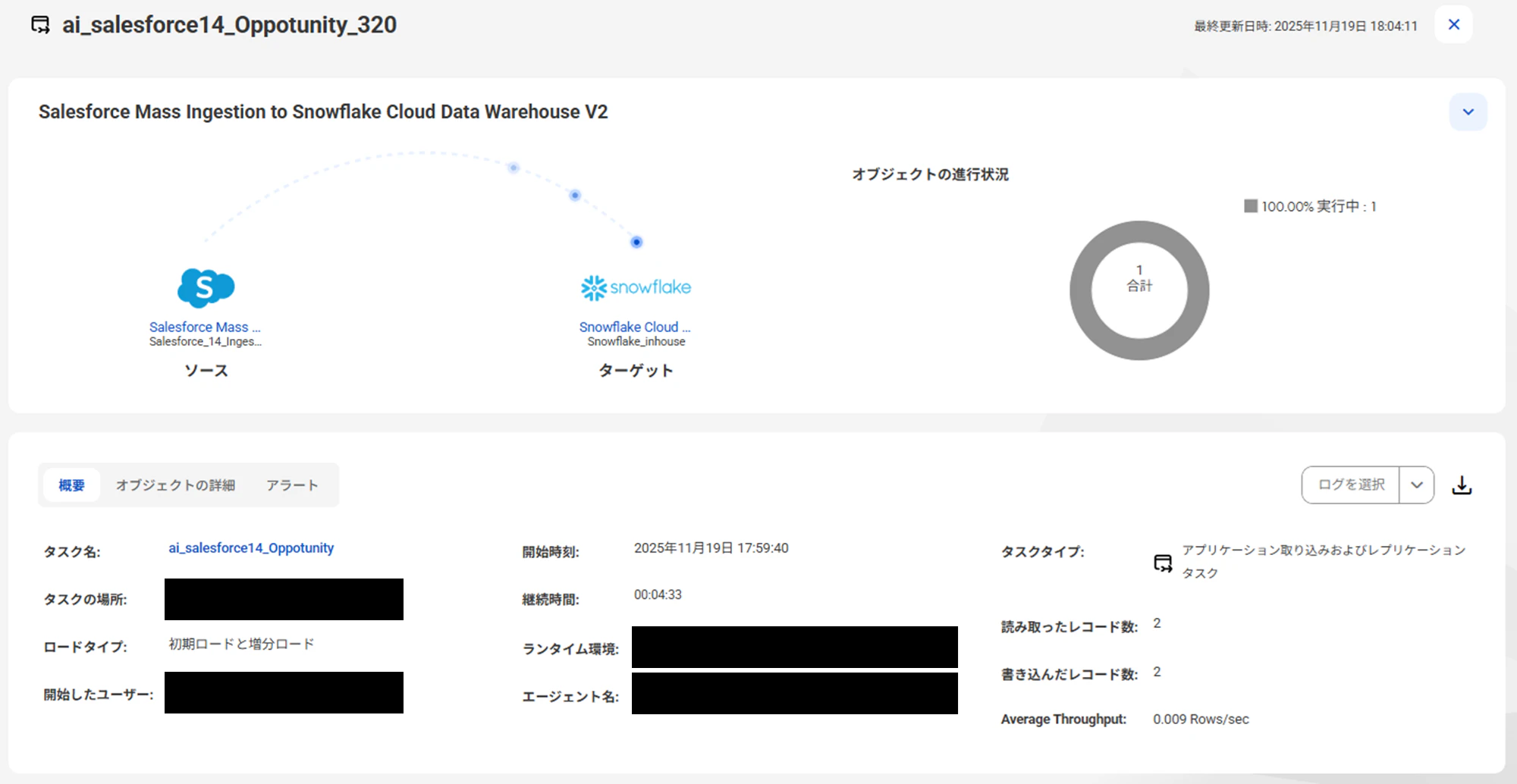Click the 最終更新日時 timestamp text
Viewport: 1517px width, 784px height.
(x=1305, y=27)
